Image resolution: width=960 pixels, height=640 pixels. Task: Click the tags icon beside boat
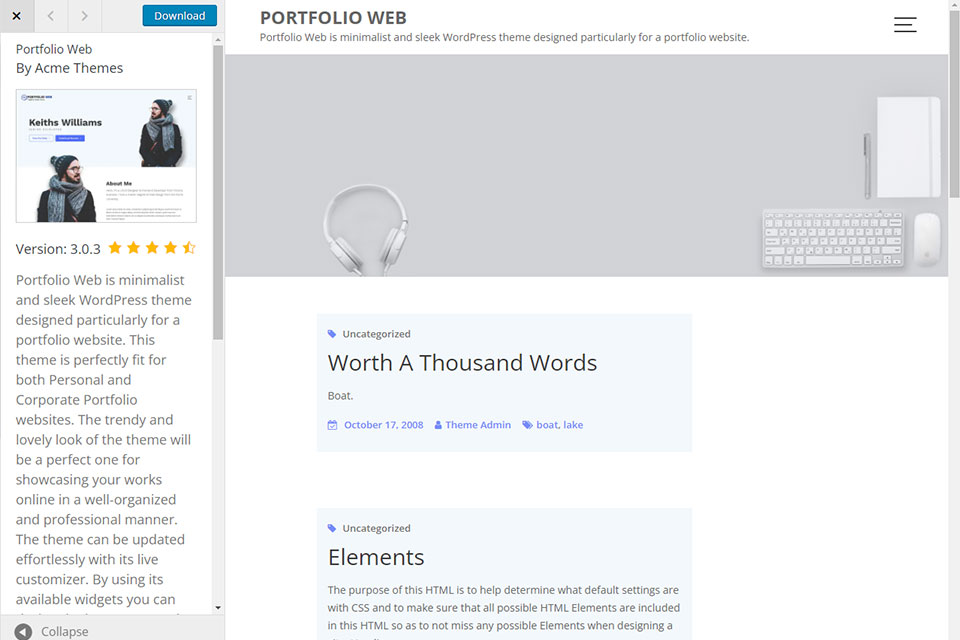[x=527, y=424]
